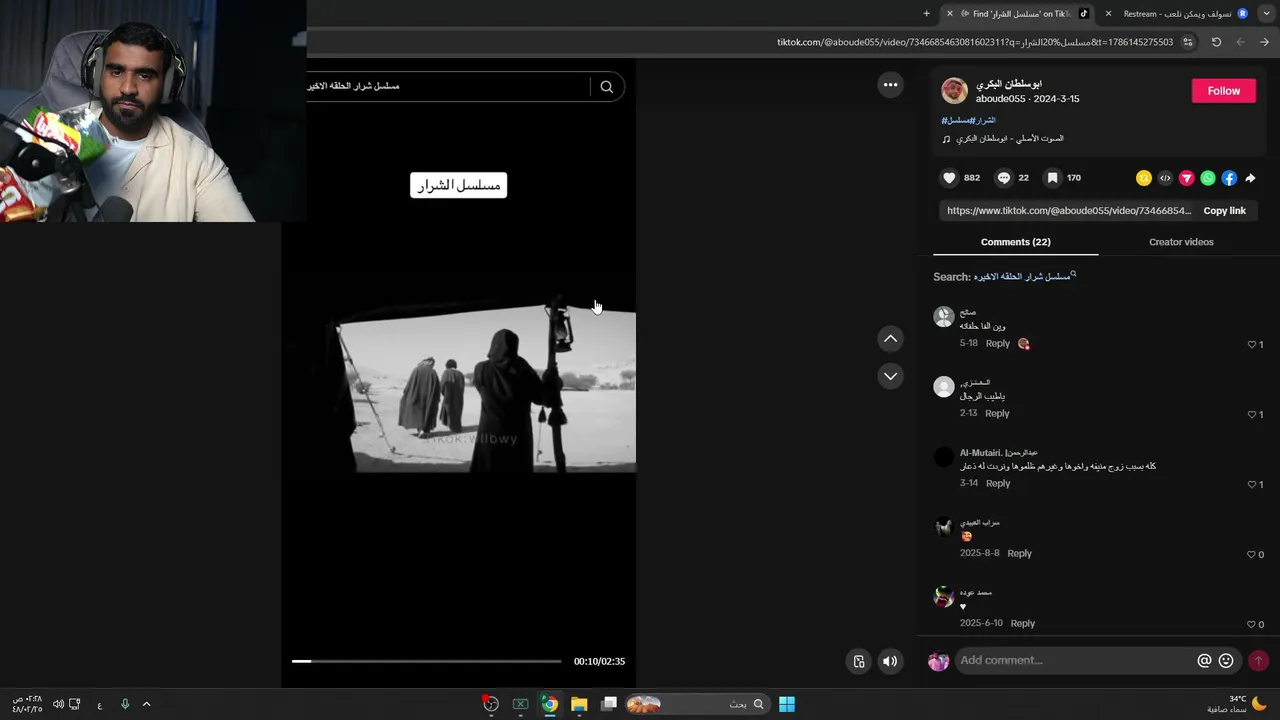Click the Windows taskbar search box
This screenshot has width=1280, height=720.
coord(697,704)
